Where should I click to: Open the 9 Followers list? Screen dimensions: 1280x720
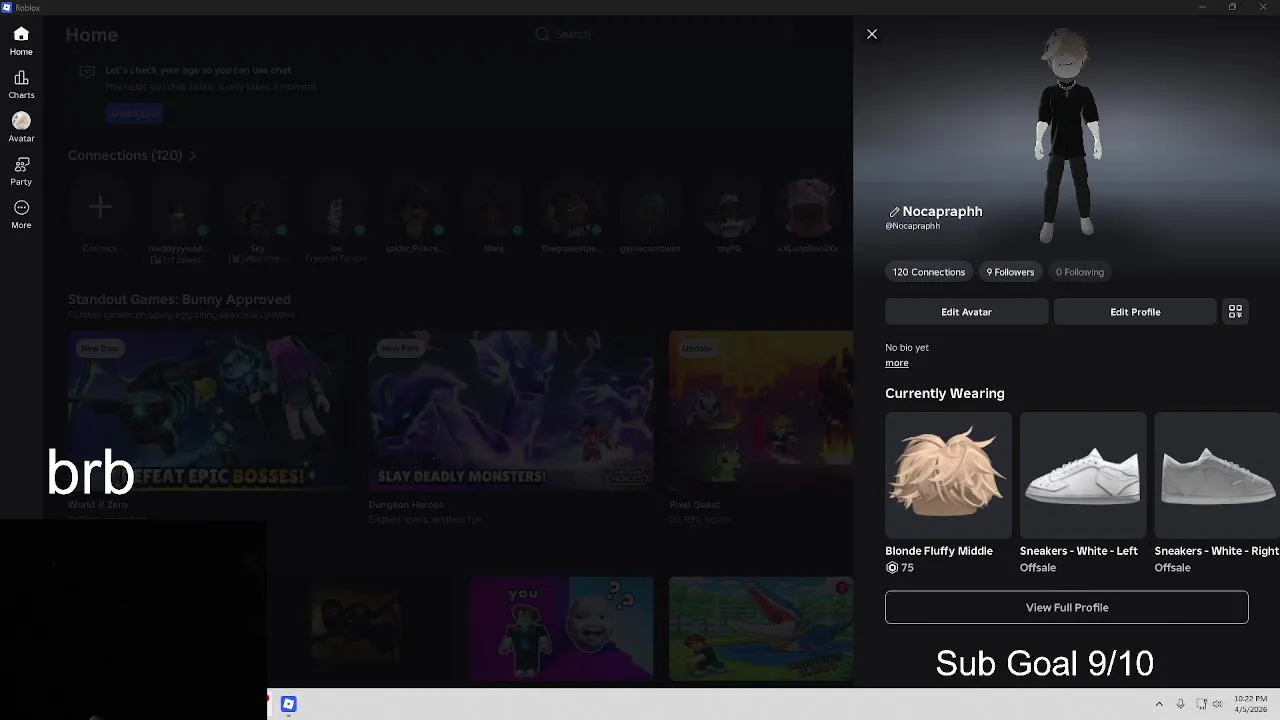tap(1010, 272)
